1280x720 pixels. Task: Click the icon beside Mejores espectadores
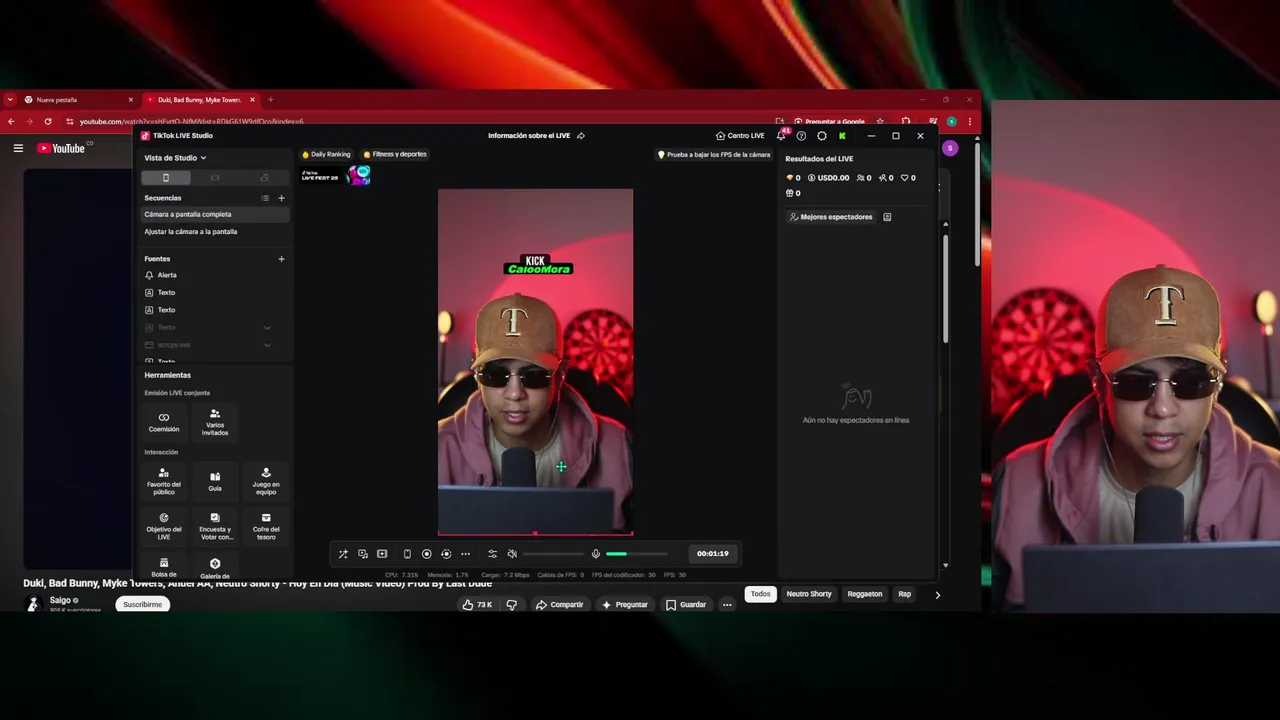(x=887, y=217)
